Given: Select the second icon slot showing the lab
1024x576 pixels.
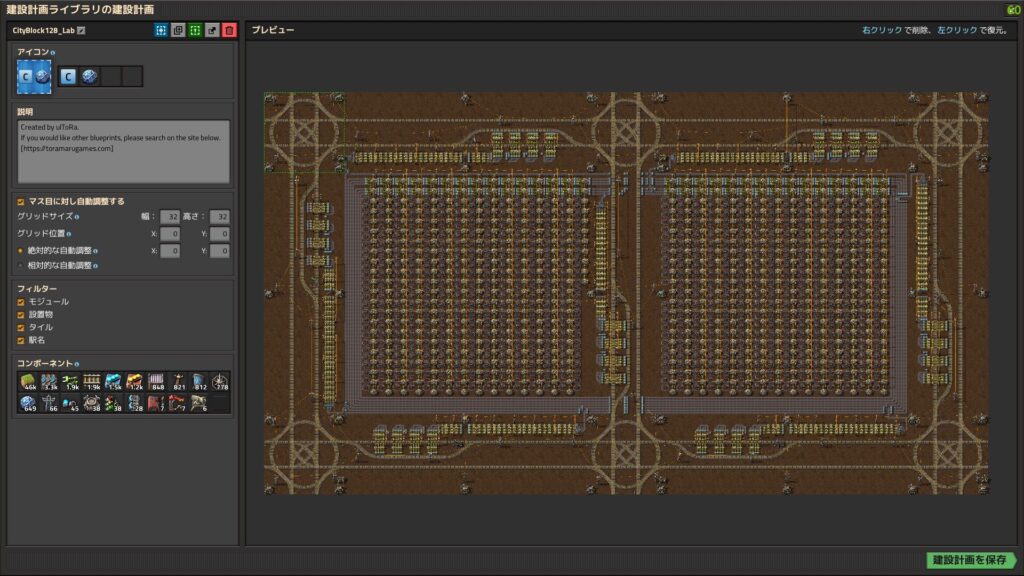Looking at the screenshot, I should tap(89, 76).
